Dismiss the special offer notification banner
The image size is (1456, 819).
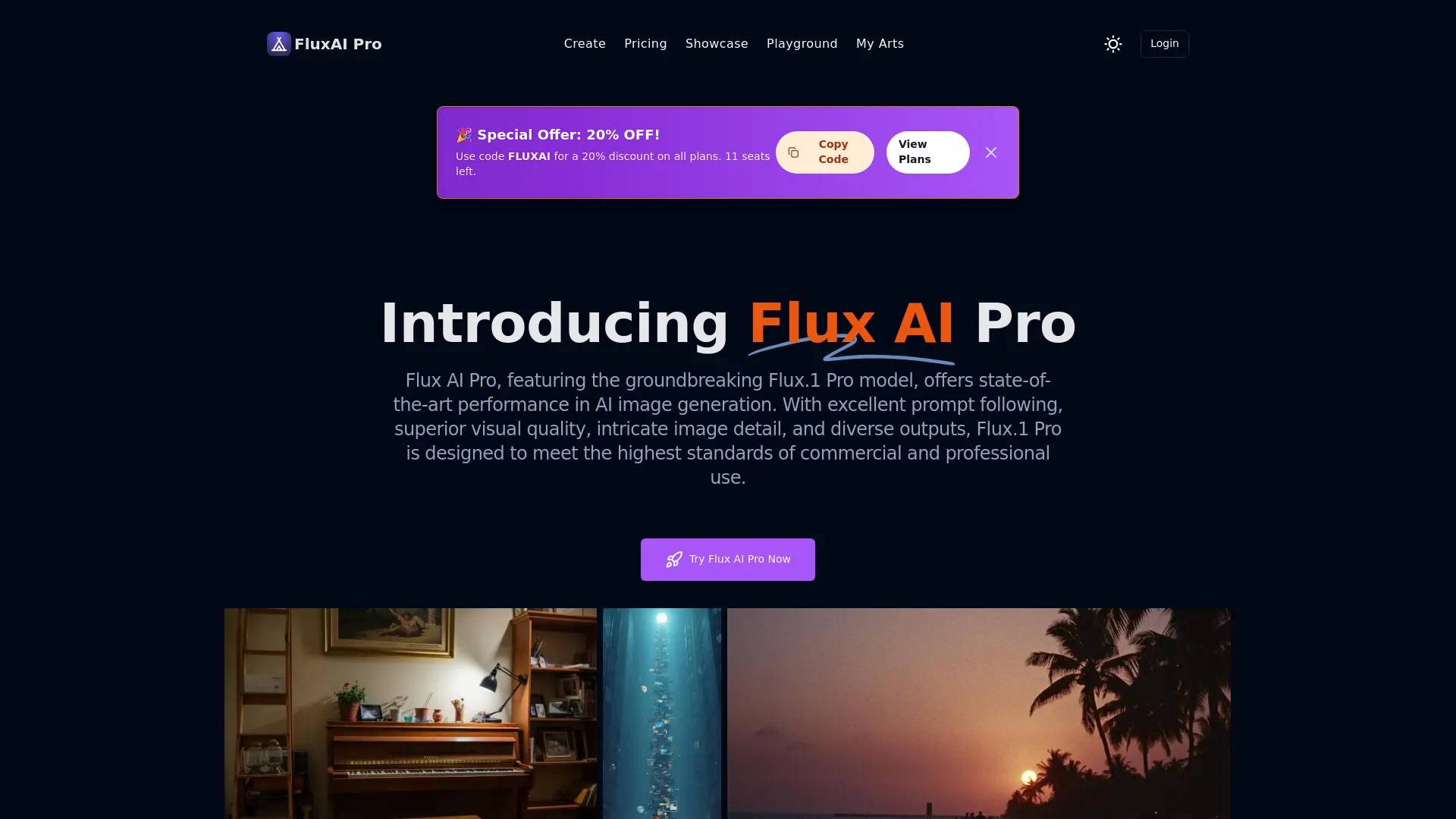[991, 152]
